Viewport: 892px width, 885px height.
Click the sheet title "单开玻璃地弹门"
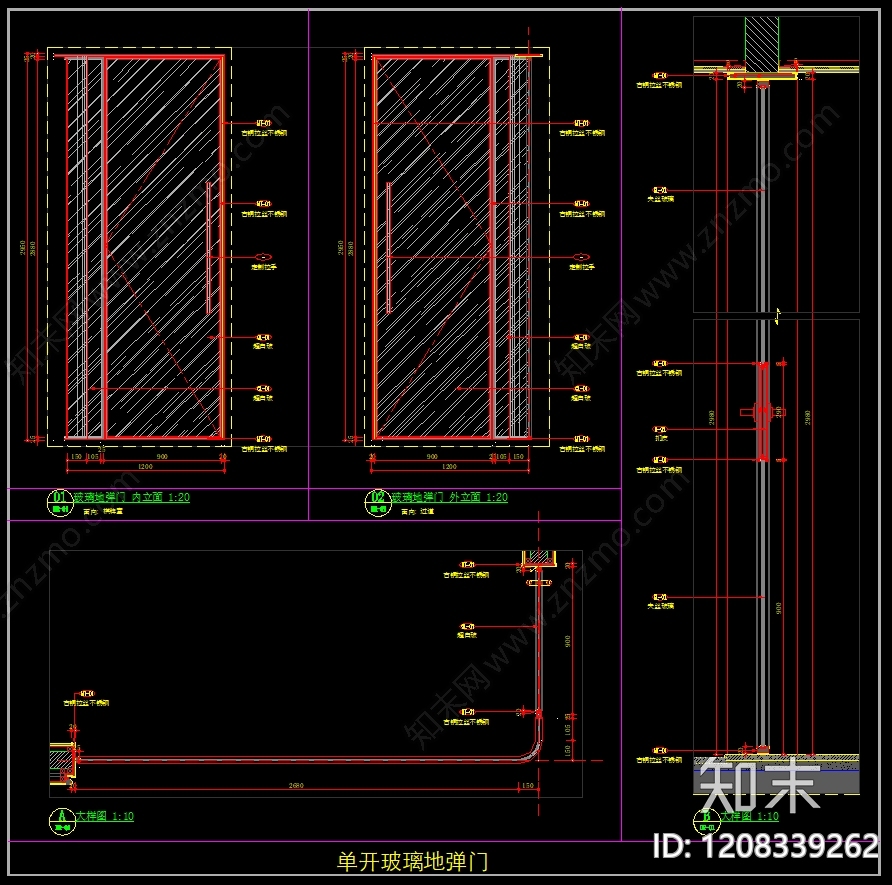(412, 861)
